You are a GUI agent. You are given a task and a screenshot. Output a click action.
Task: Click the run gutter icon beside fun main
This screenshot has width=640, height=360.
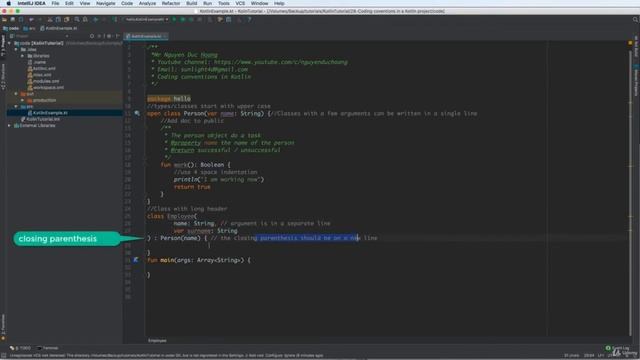[136, 260]
